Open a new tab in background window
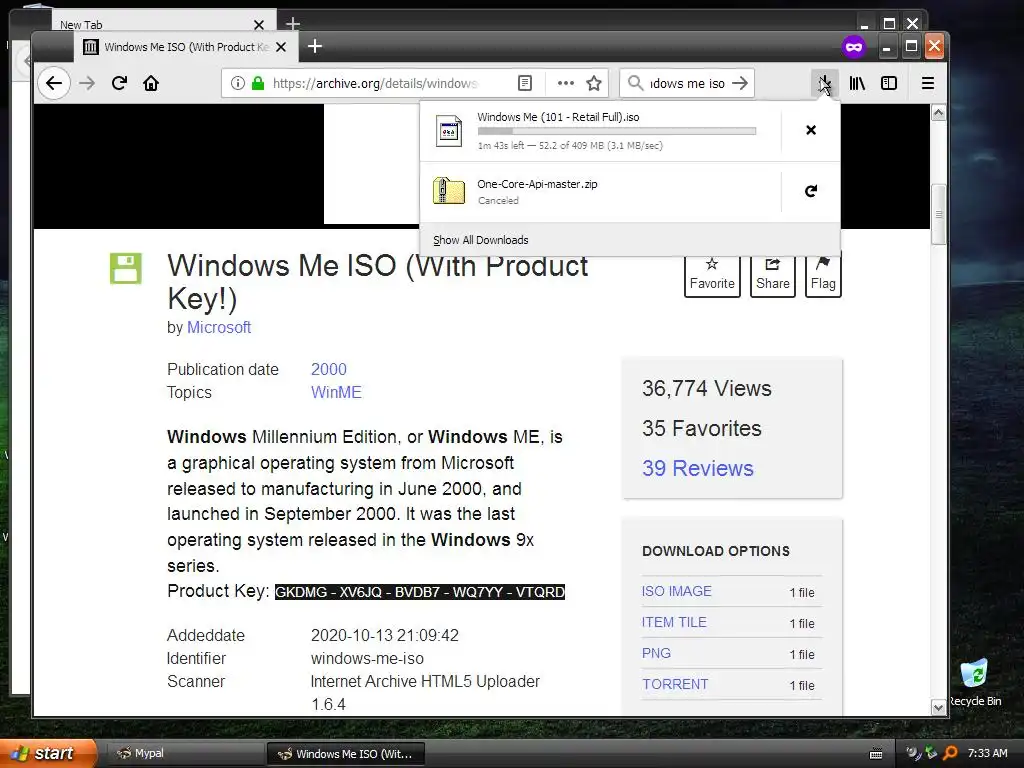Image resolution: width=1024 pixels, height=768 pixels. 293,24
